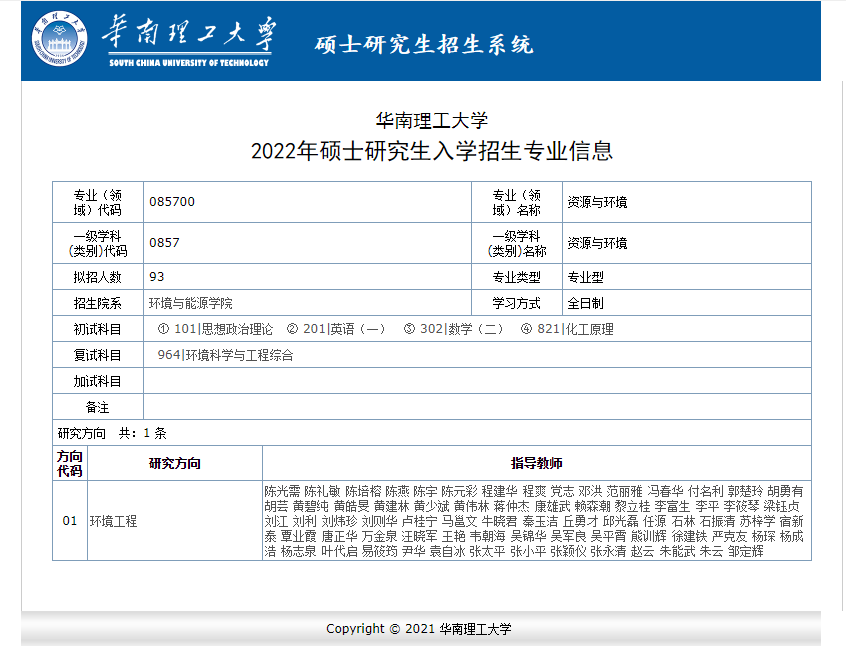The image size is (846, 648).
Task: Select the value 专业型
Action: pos(585,277)
